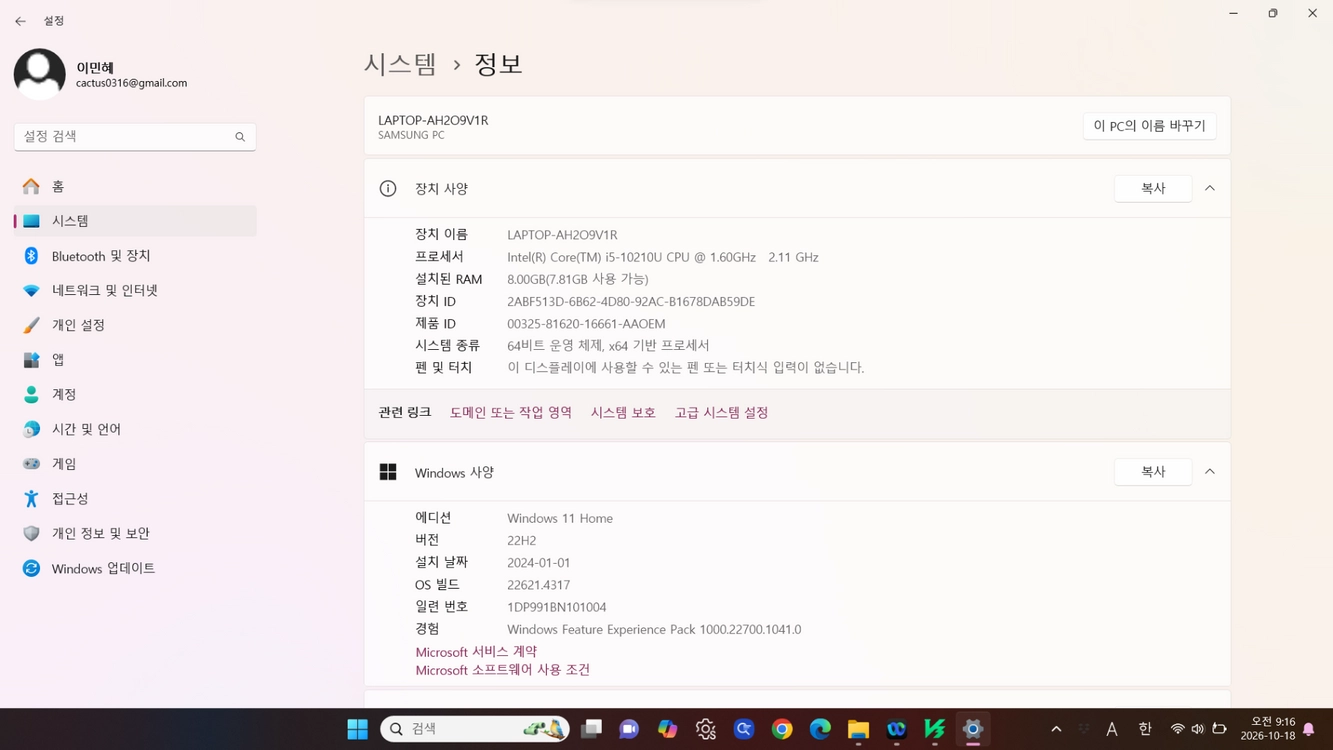The image size is (1333, 750).
Task: Click the processor value Intel(R) Core(TM) i5-10210U
Action: point(663,257)
